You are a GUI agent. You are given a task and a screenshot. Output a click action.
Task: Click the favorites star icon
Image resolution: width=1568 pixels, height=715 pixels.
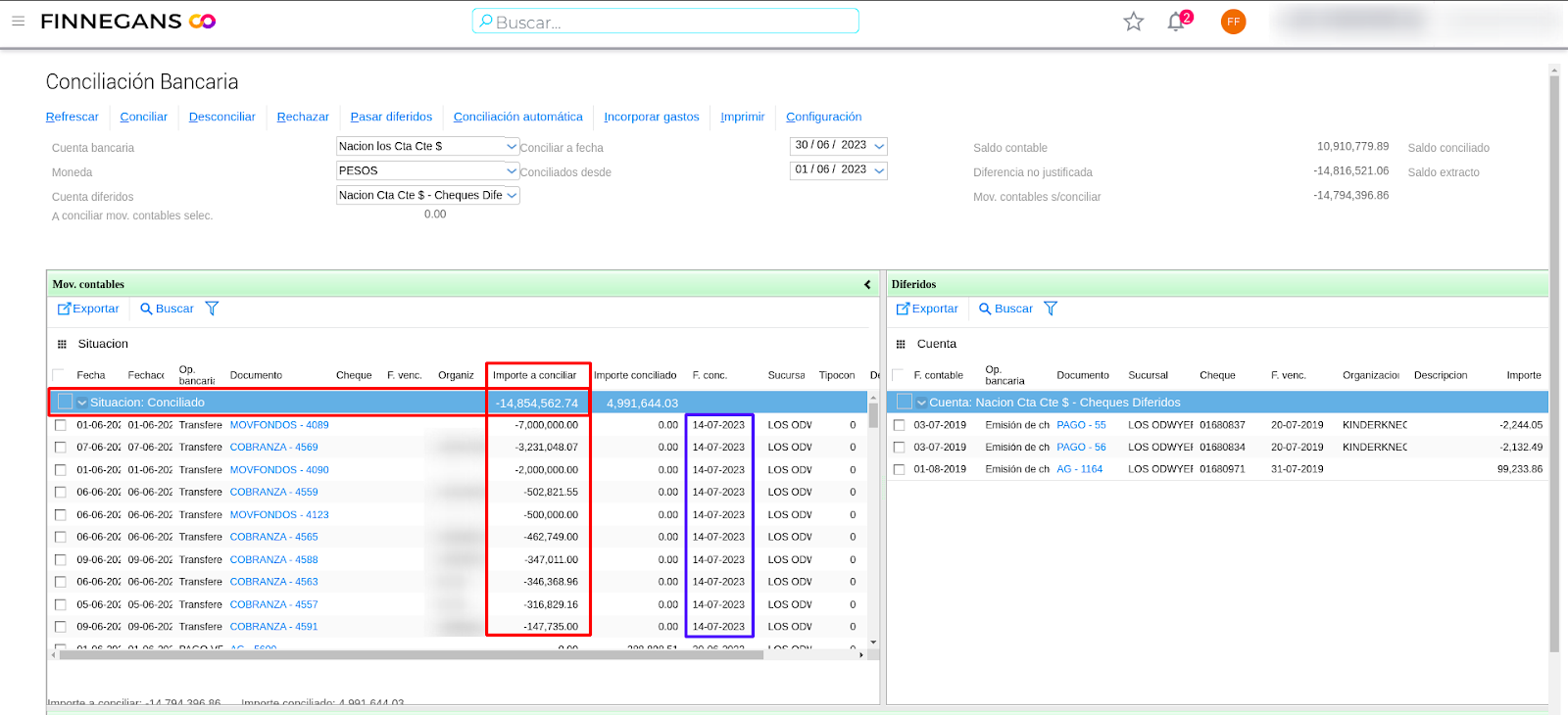(1133, 22)
